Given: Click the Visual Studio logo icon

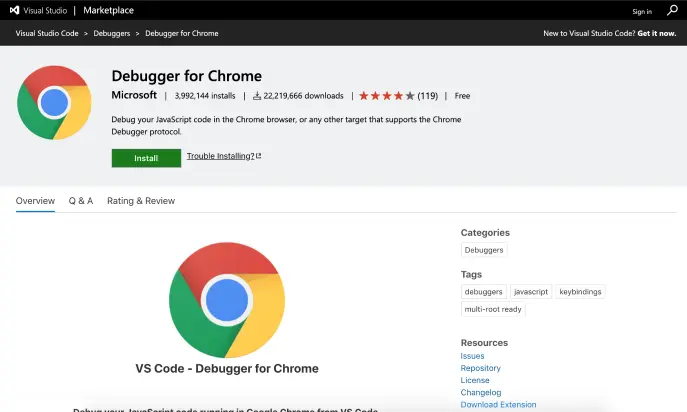Looking at the screenshot, I should (14, 10).
